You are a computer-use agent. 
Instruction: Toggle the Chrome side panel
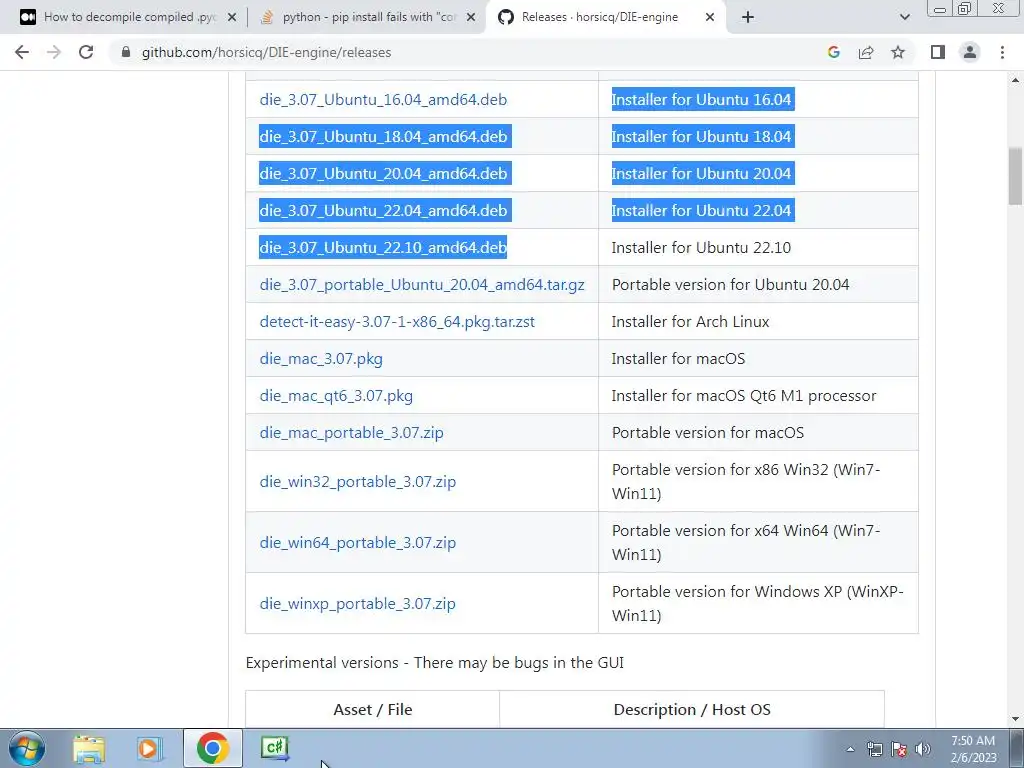coord(938,52)
